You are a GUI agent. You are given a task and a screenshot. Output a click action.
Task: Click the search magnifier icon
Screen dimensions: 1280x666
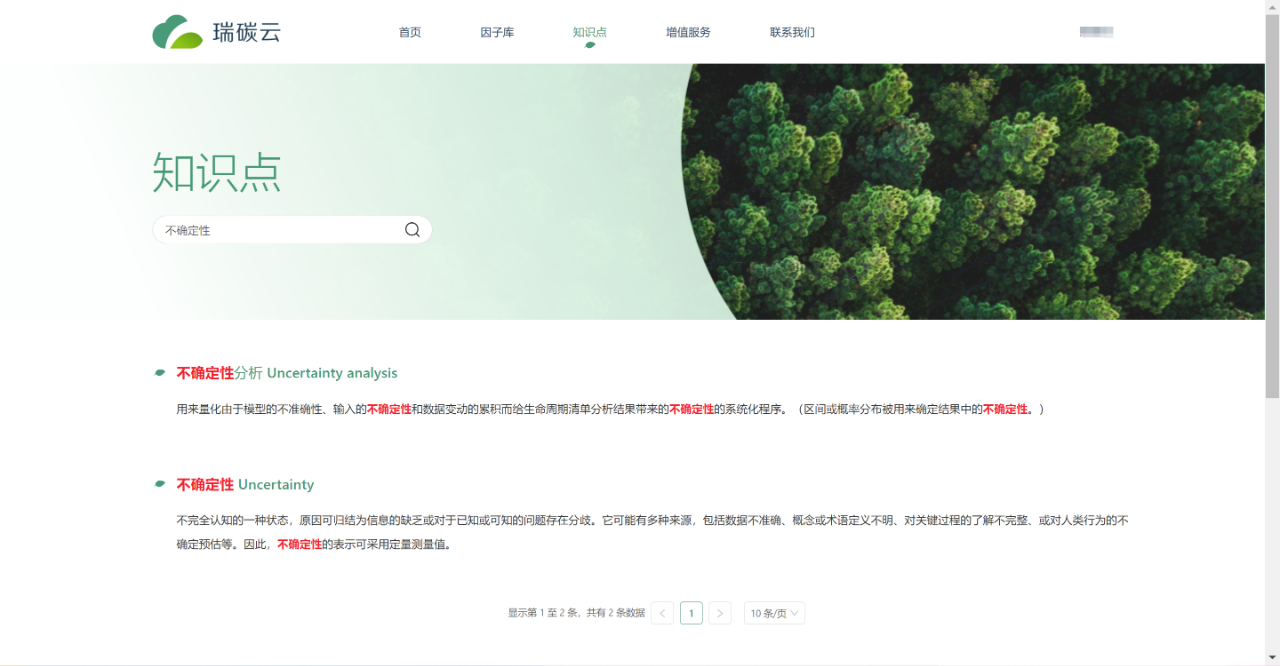click(412, 230)
